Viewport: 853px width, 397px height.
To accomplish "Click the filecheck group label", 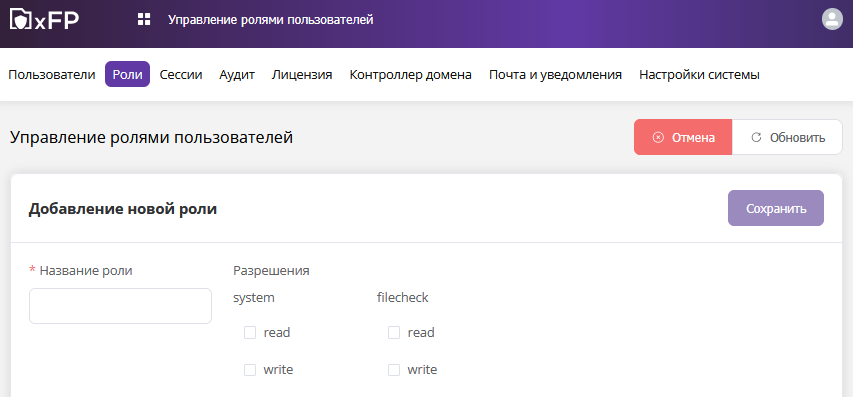I will (x=403, y=298).
